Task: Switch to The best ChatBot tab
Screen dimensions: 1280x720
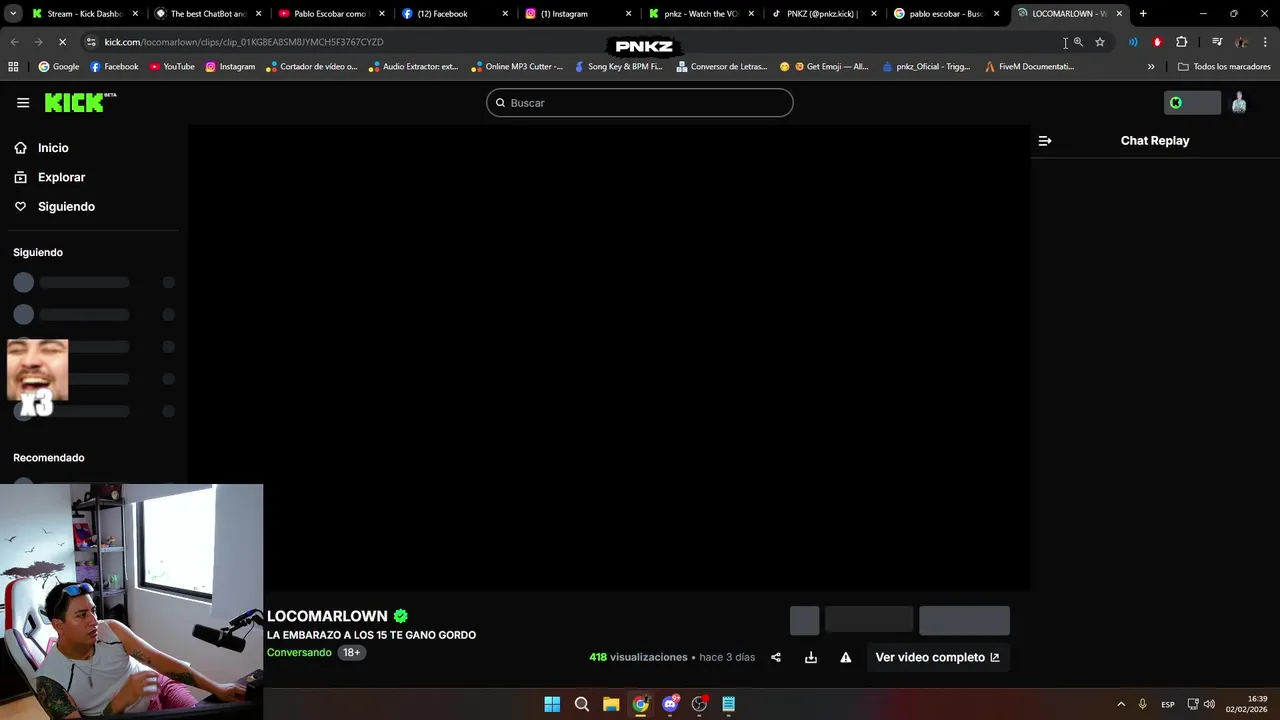Action: point(207,14)
